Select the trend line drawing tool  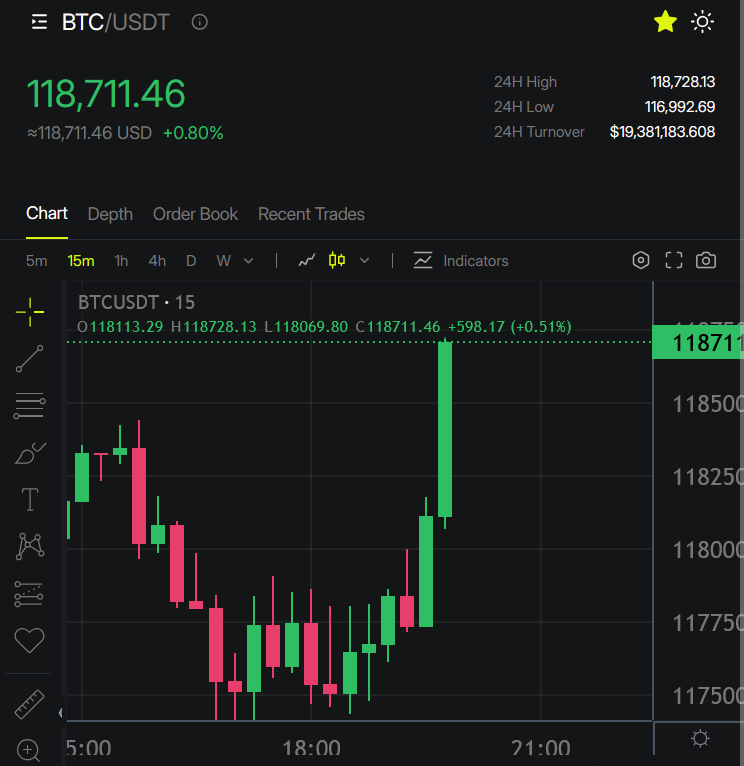coord(30,359)
